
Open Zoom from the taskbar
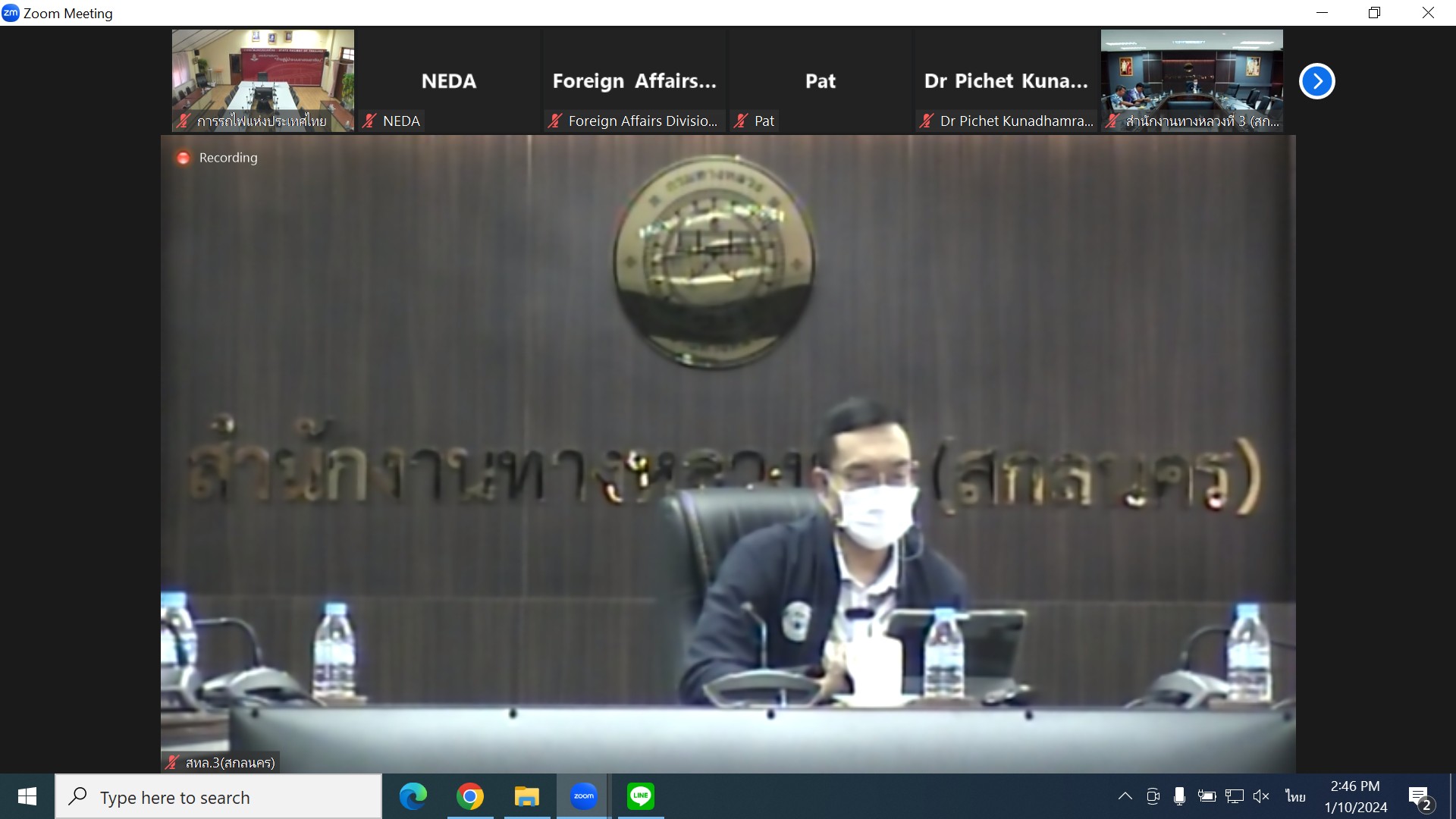click(583, 796)
